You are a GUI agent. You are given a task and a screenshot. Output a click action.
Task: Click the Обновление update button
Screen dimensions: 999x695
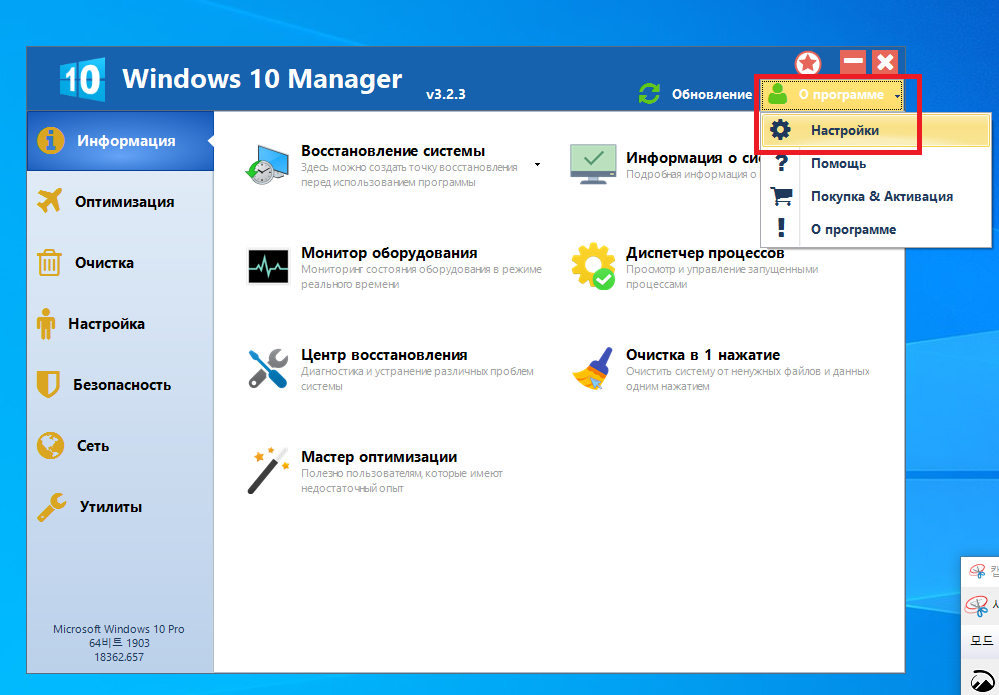click(710, 95)
